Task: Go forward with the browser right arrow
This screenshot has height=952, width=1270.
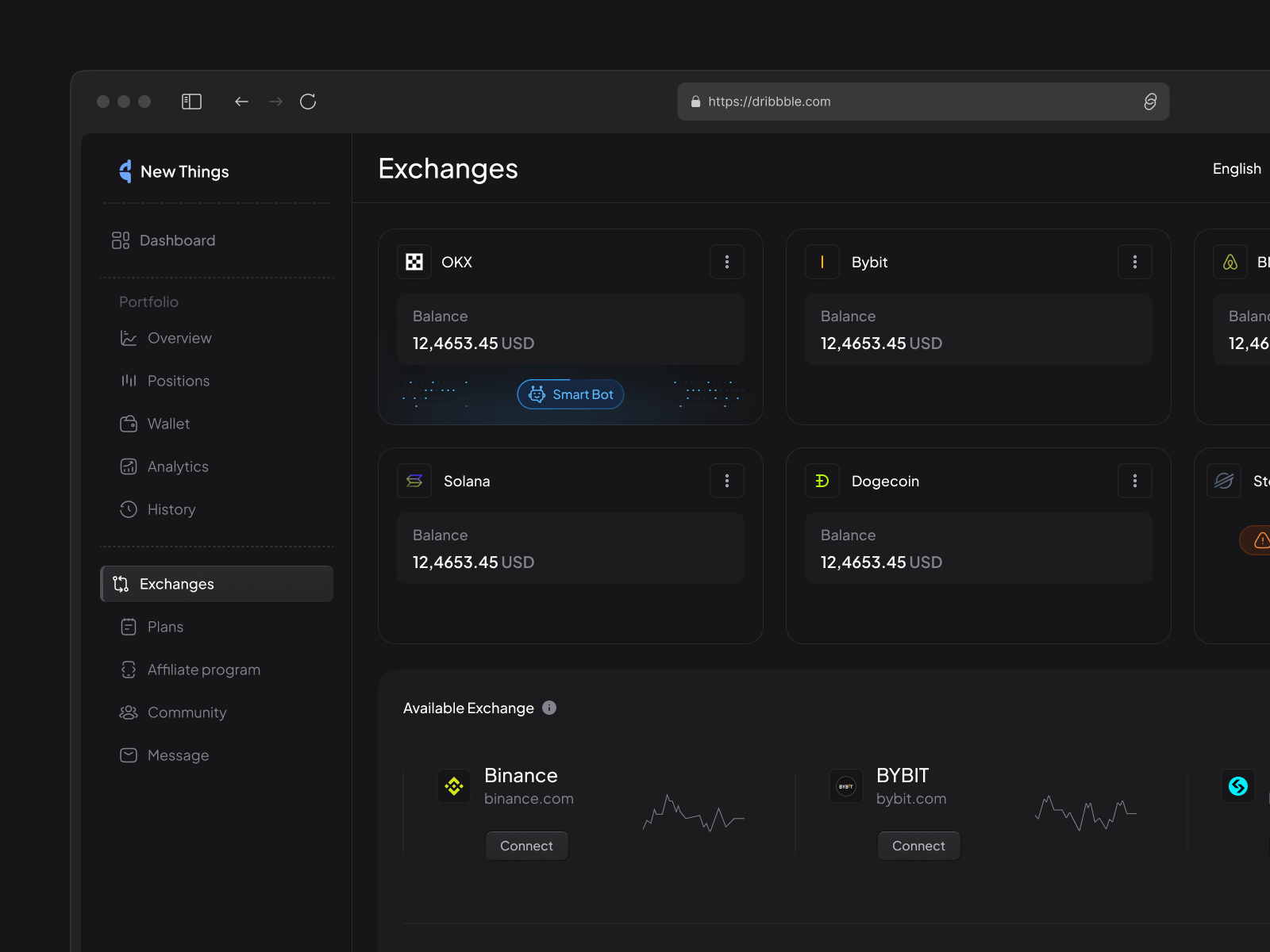Action: coord(275,102)
